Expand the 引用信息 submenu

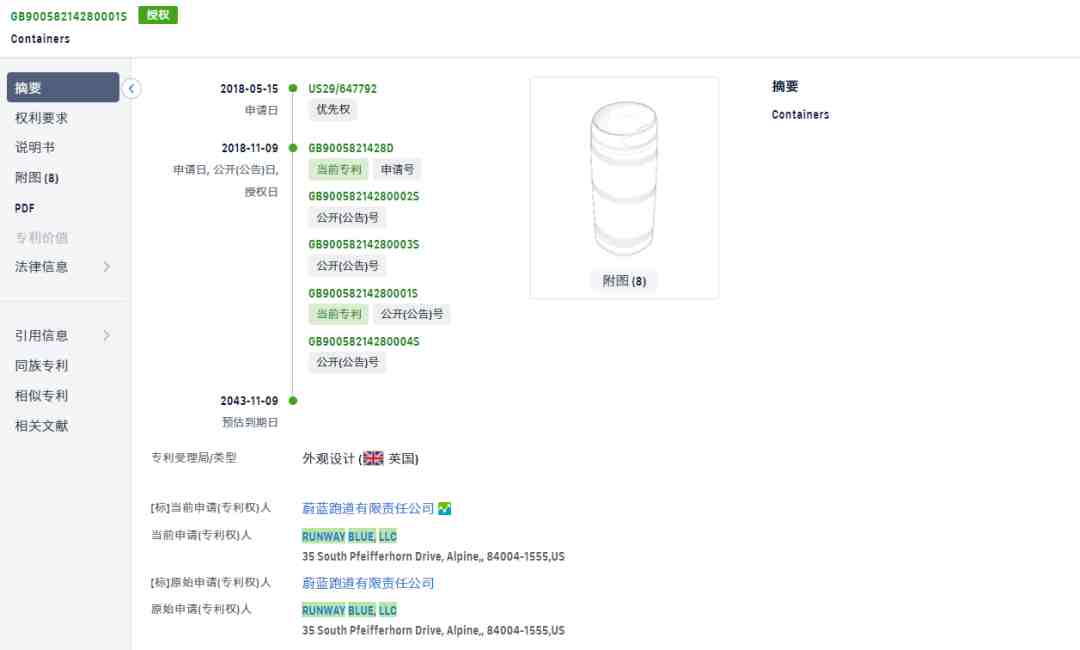tap(107, 336)
